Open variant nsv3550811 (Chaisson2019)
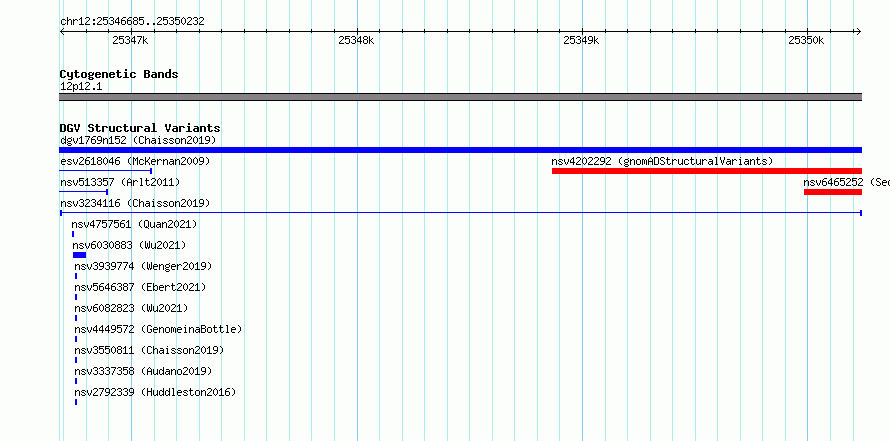Screen dimensions: 890x441 coord(149,350)
